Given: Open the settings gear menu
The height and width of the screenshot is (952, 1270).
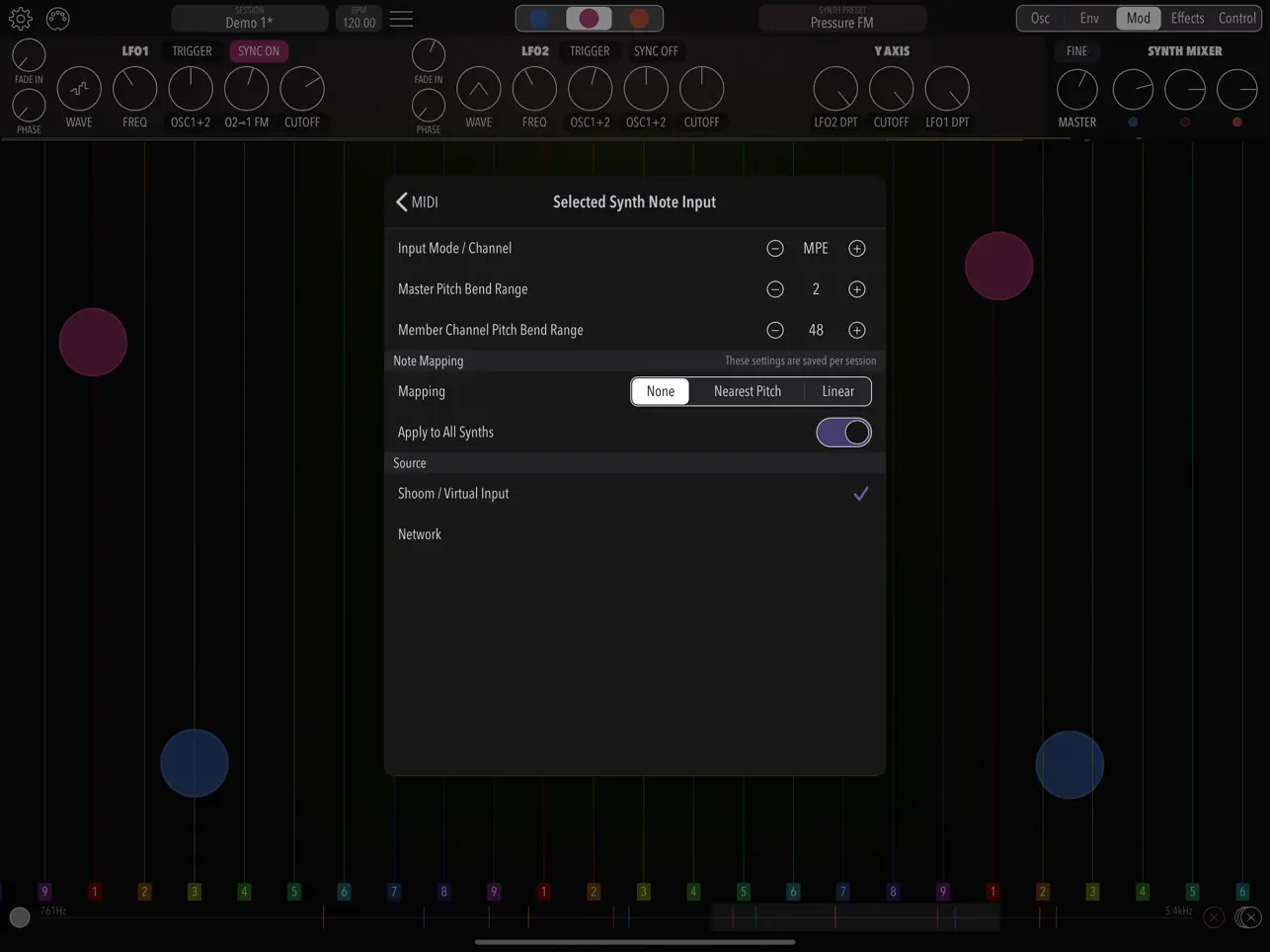Looking at the screenshot, I should point(20,18).
